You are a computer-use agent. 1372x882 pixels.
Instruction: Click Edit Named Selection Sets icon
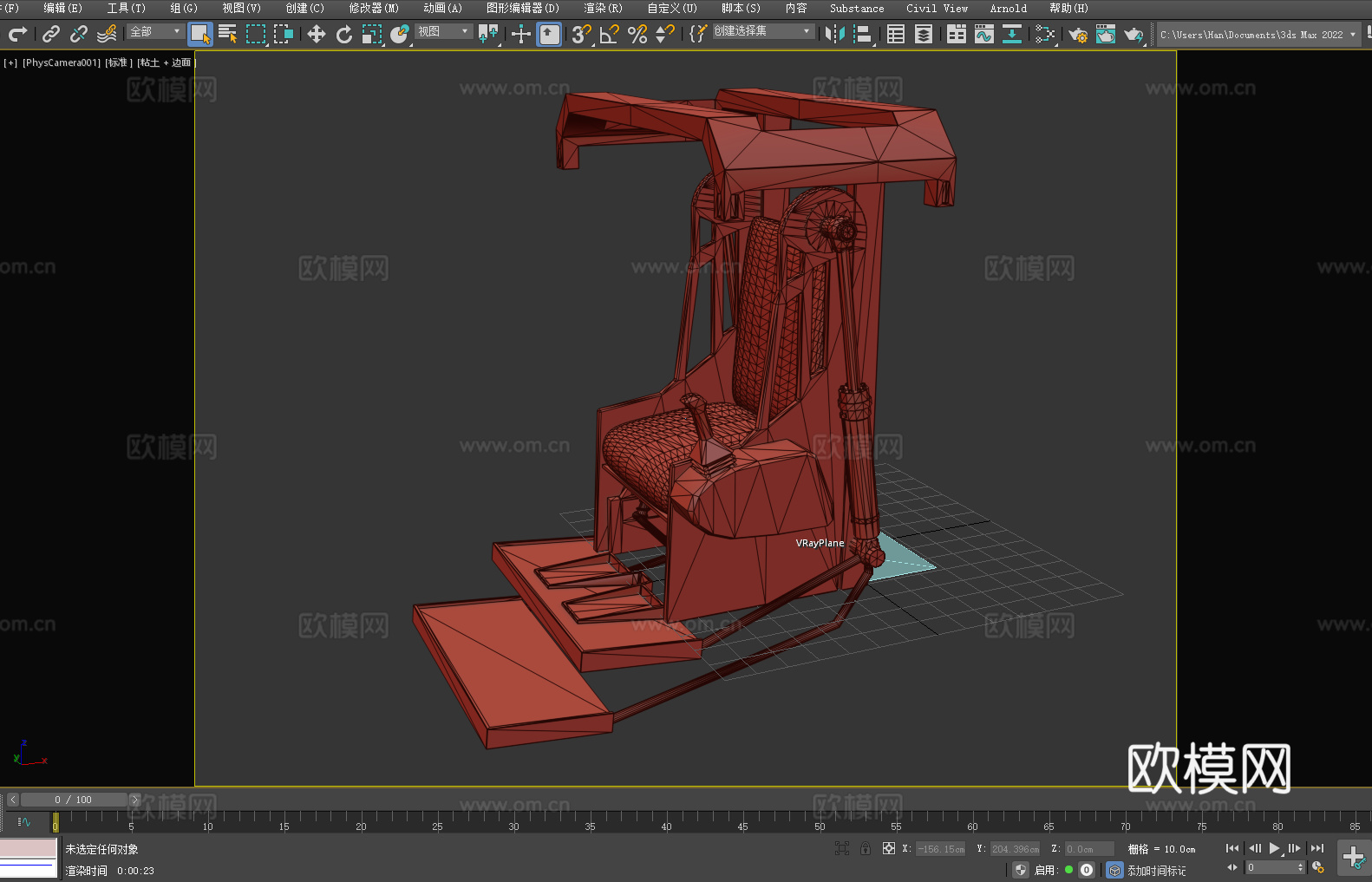[x=698, y=34]
